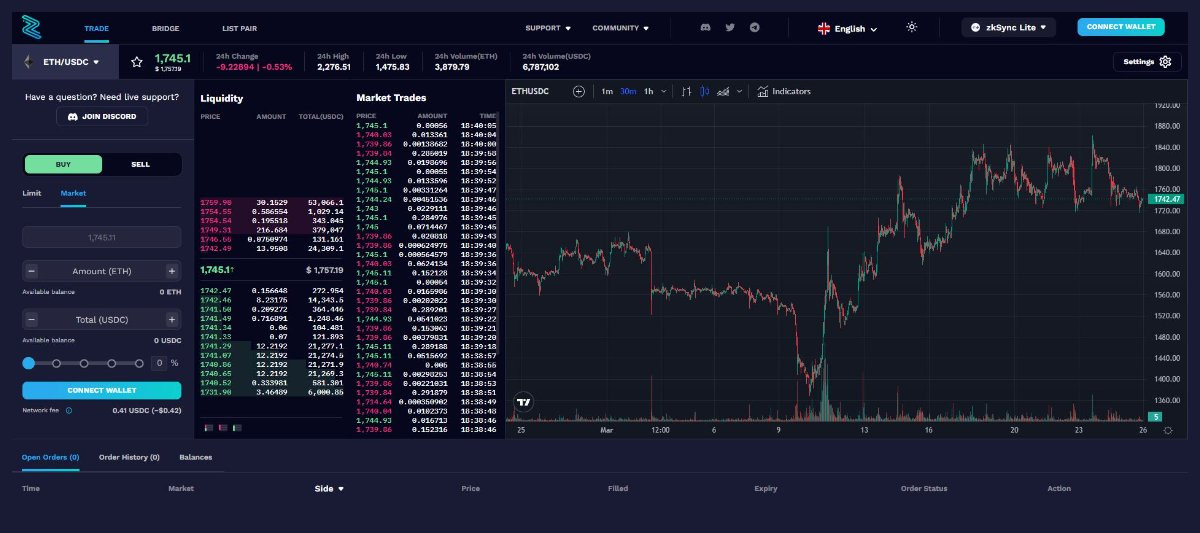
Task: Click the percentage slider handle at start
Action: pos(29,363)
